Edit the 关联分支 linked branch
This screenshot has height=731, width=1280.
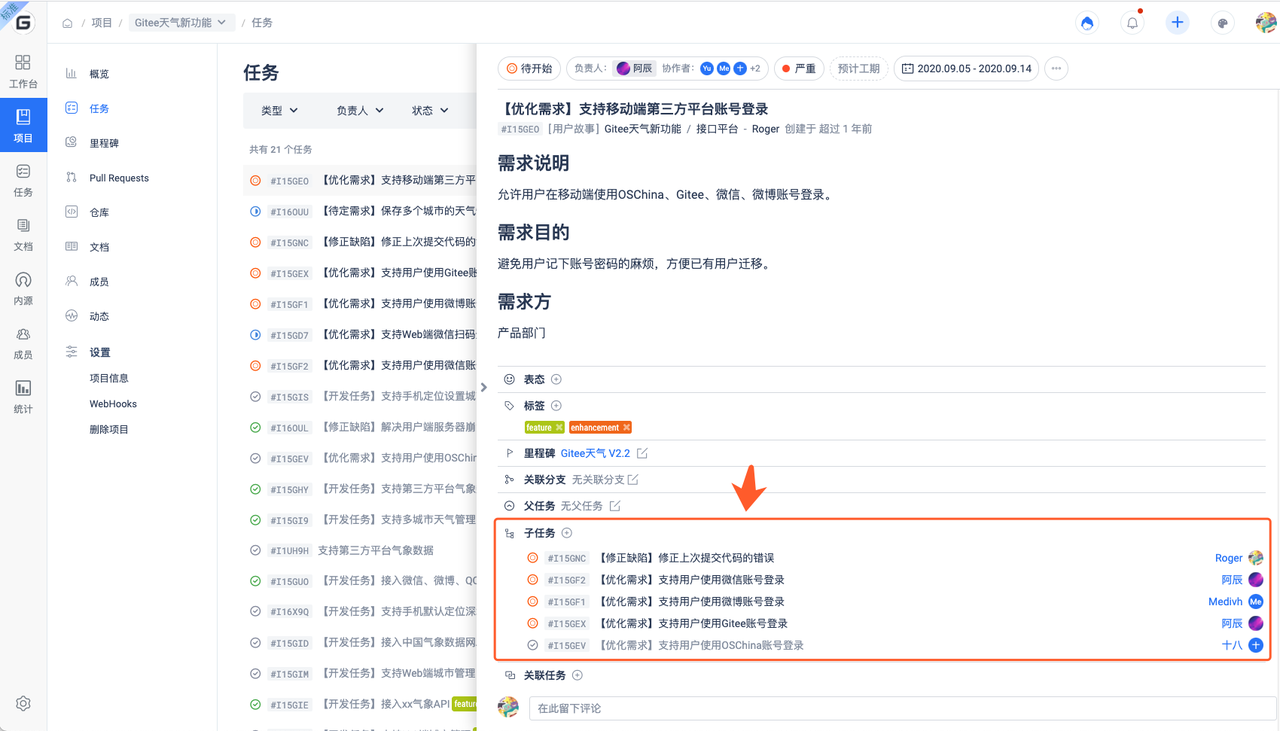(x=633, y=480)
